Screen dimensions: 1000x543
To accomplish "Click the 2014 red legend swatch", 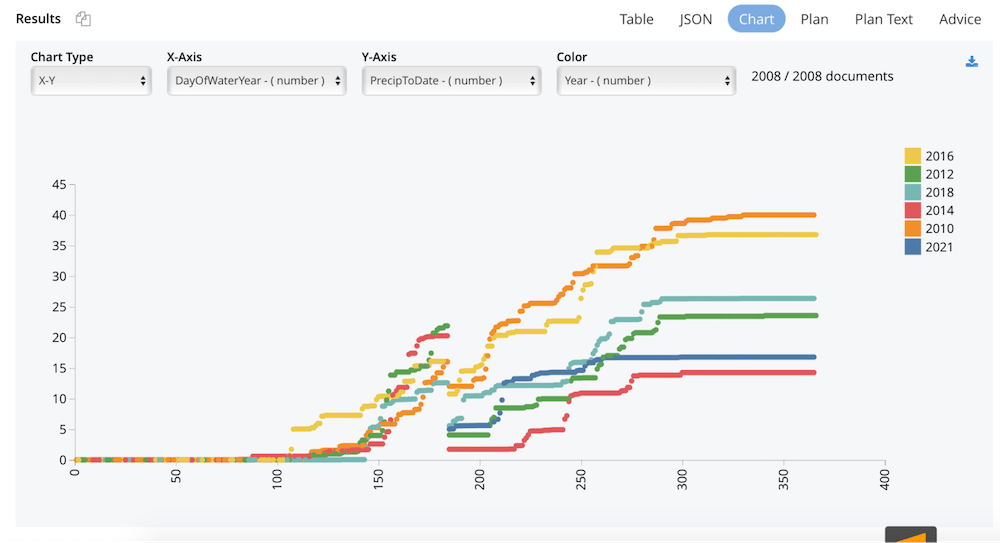I will (913, 210).
